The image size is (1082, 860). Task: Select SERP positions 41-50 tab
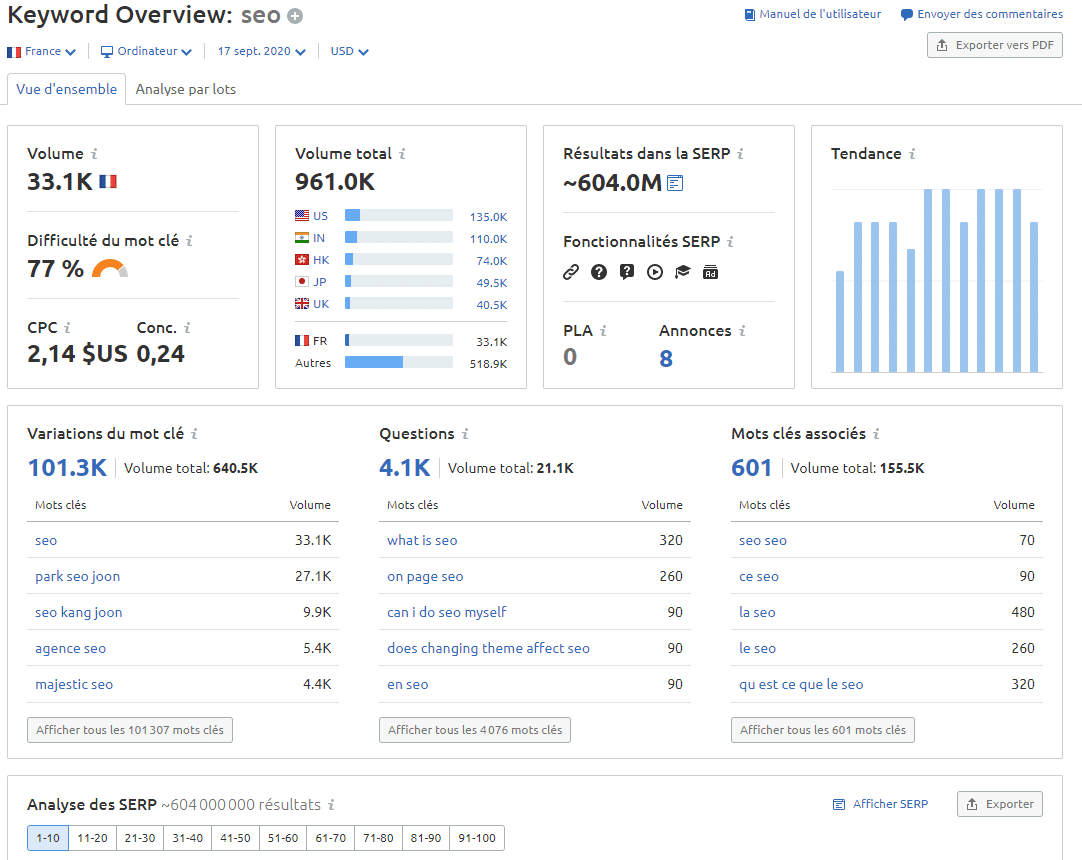click(x=235, y=838)
